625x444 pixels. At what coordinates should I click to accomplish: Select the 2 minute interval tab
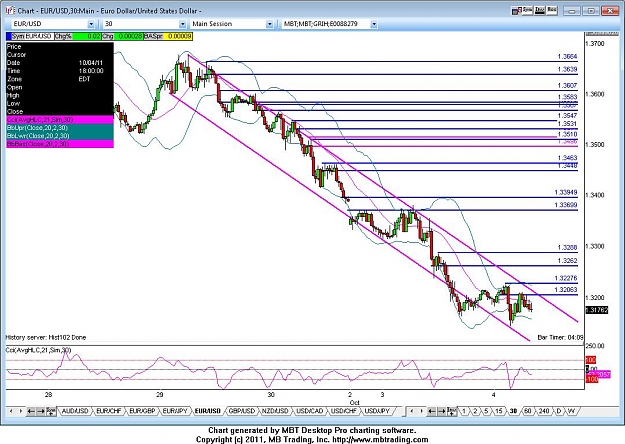(x=475, y=411)
